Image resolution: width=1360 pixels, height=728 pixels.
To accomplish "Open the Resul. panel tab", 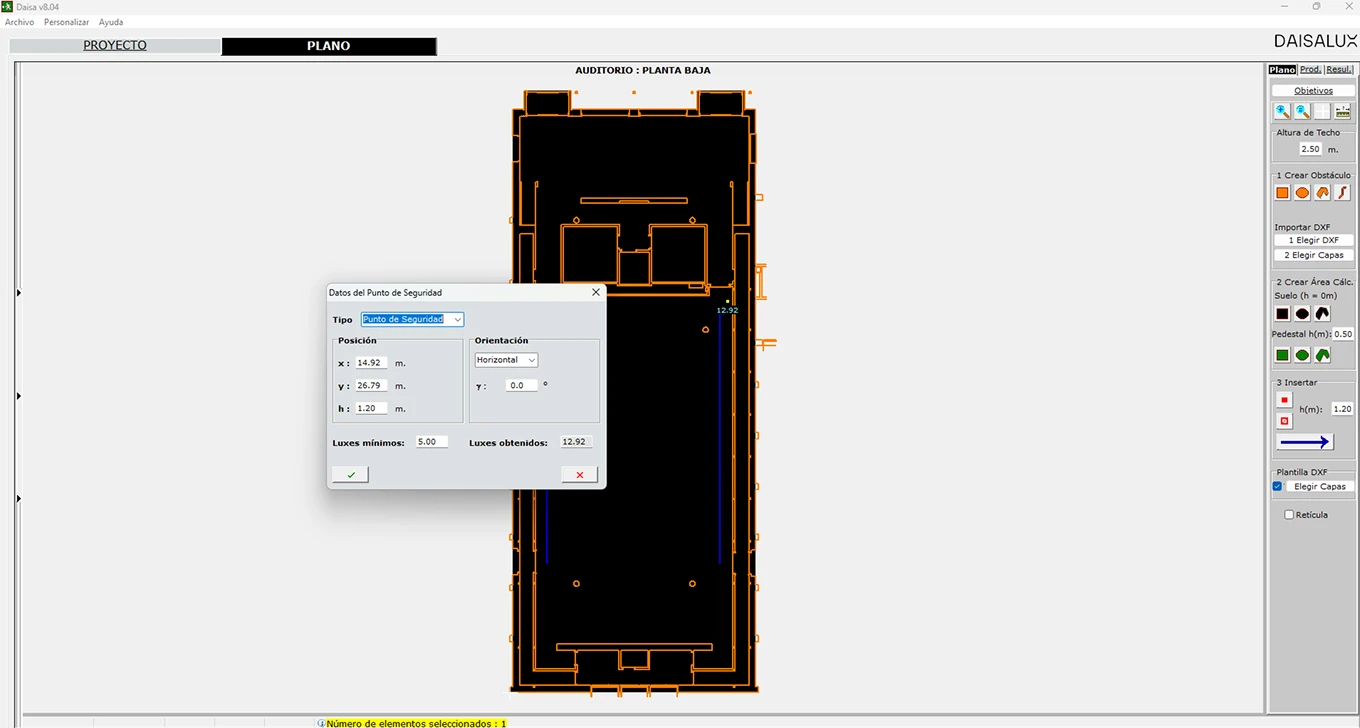I will tap(1339, 70).
